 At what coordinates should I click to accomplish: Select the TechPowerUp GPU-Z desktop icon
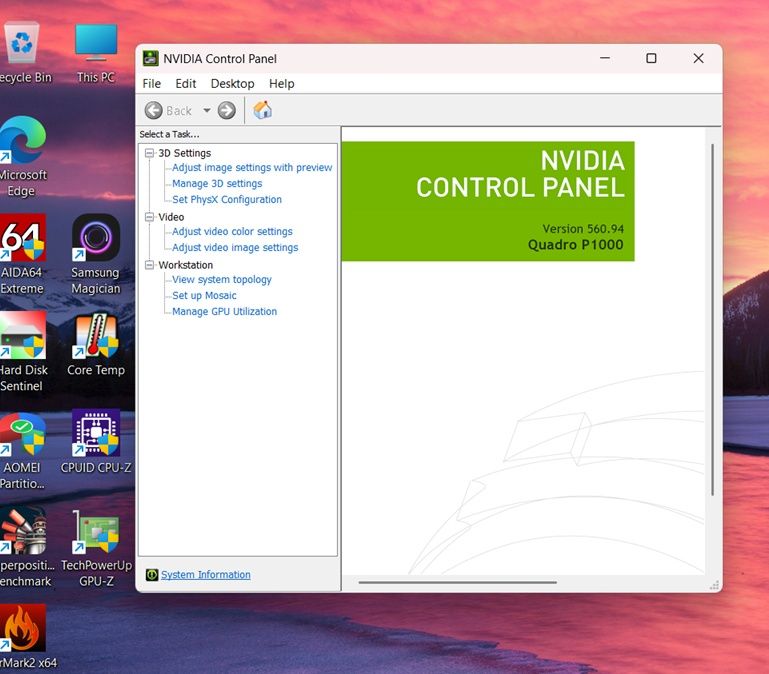click(x=96, y=546)
